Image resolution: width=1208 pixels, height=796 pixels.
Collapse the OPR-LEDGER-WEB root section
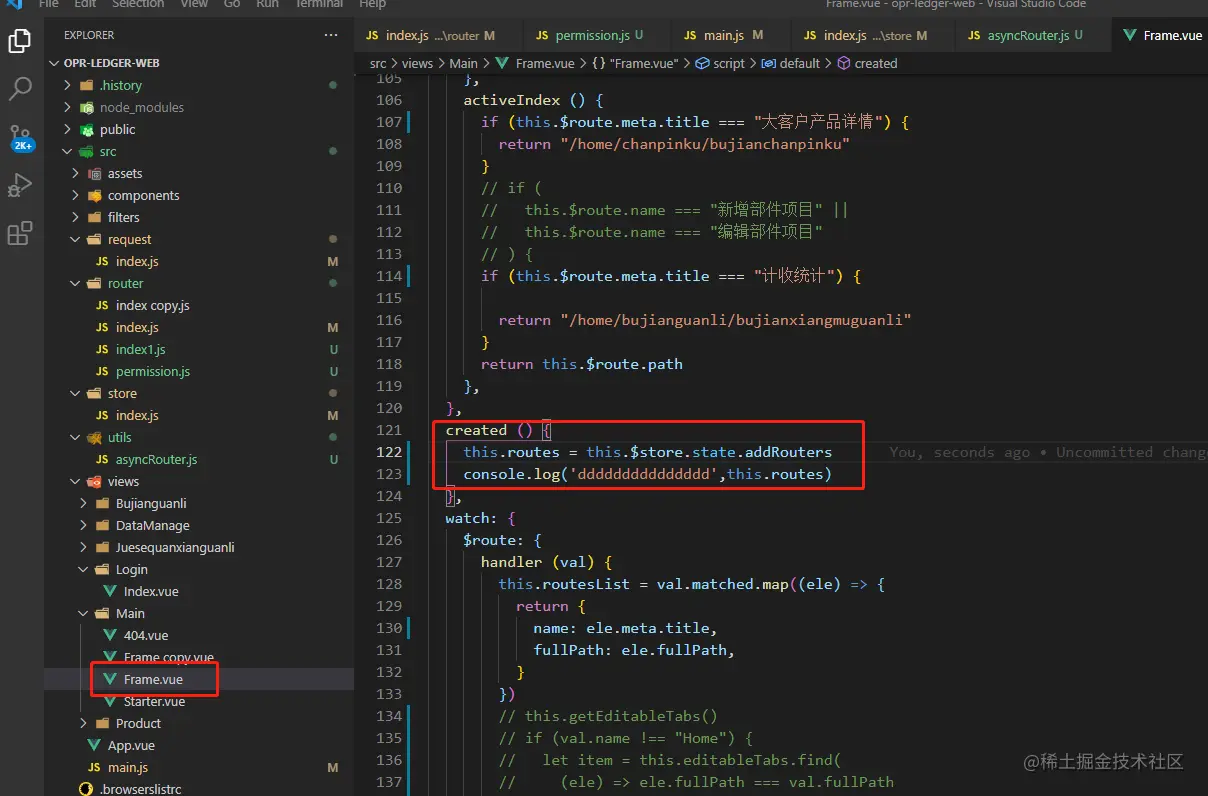click(x=55, y=63)
